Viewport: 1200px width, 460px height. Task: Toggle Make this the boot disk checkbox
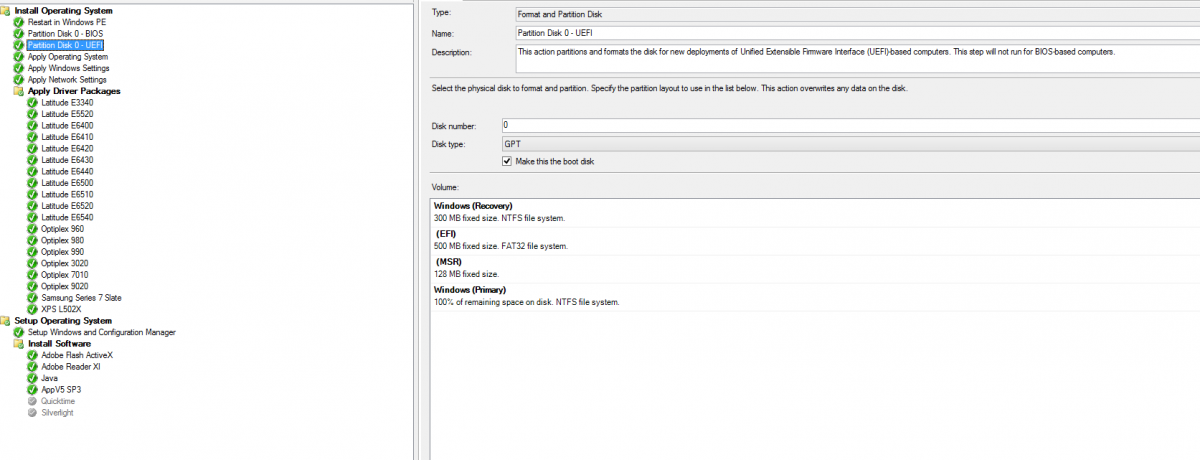click(x=507, y=161)
